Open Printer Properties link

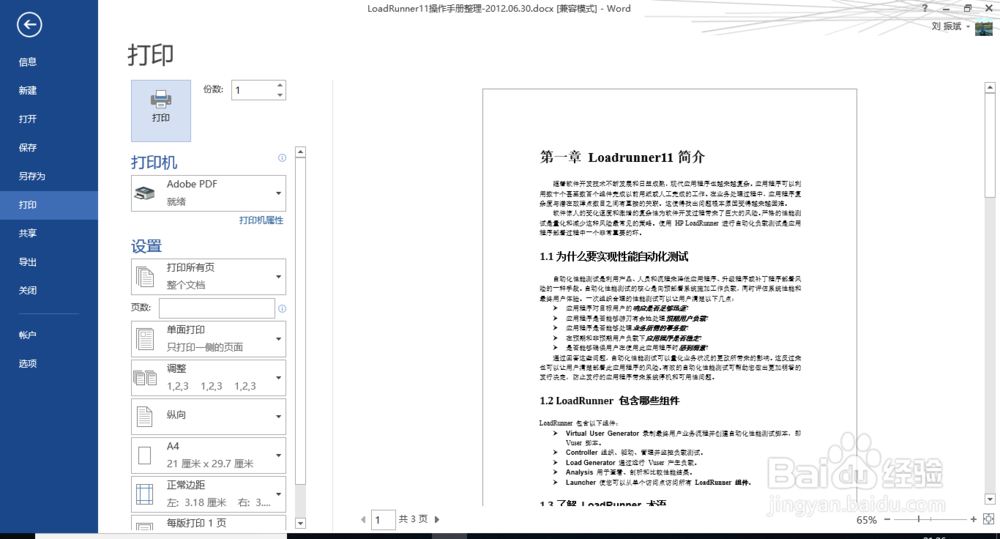[x=261, y=220]
